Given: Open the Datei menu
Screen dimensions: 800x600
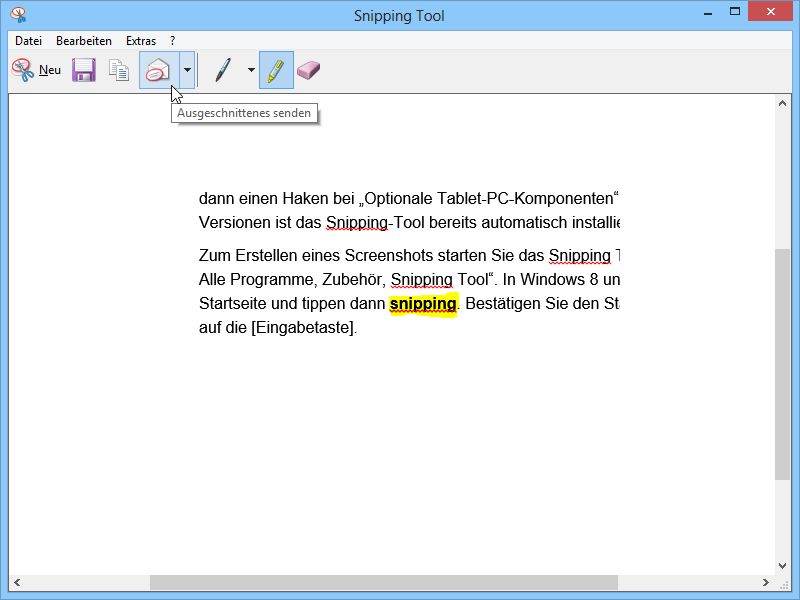Looking at the screenshot, I should point(28,41).
